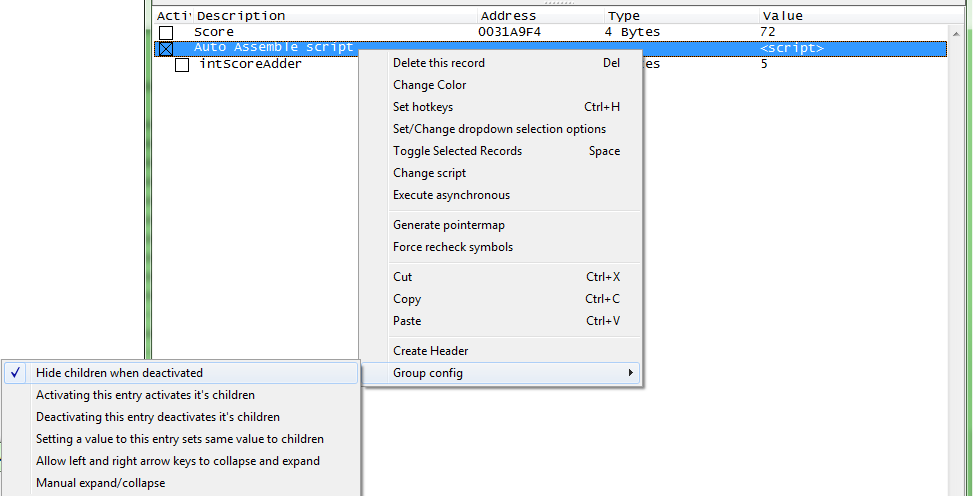The height and width of the screenshot is (496, 973).
Task: Expand the Group config submenu arrow
Action: click(630, 373)
